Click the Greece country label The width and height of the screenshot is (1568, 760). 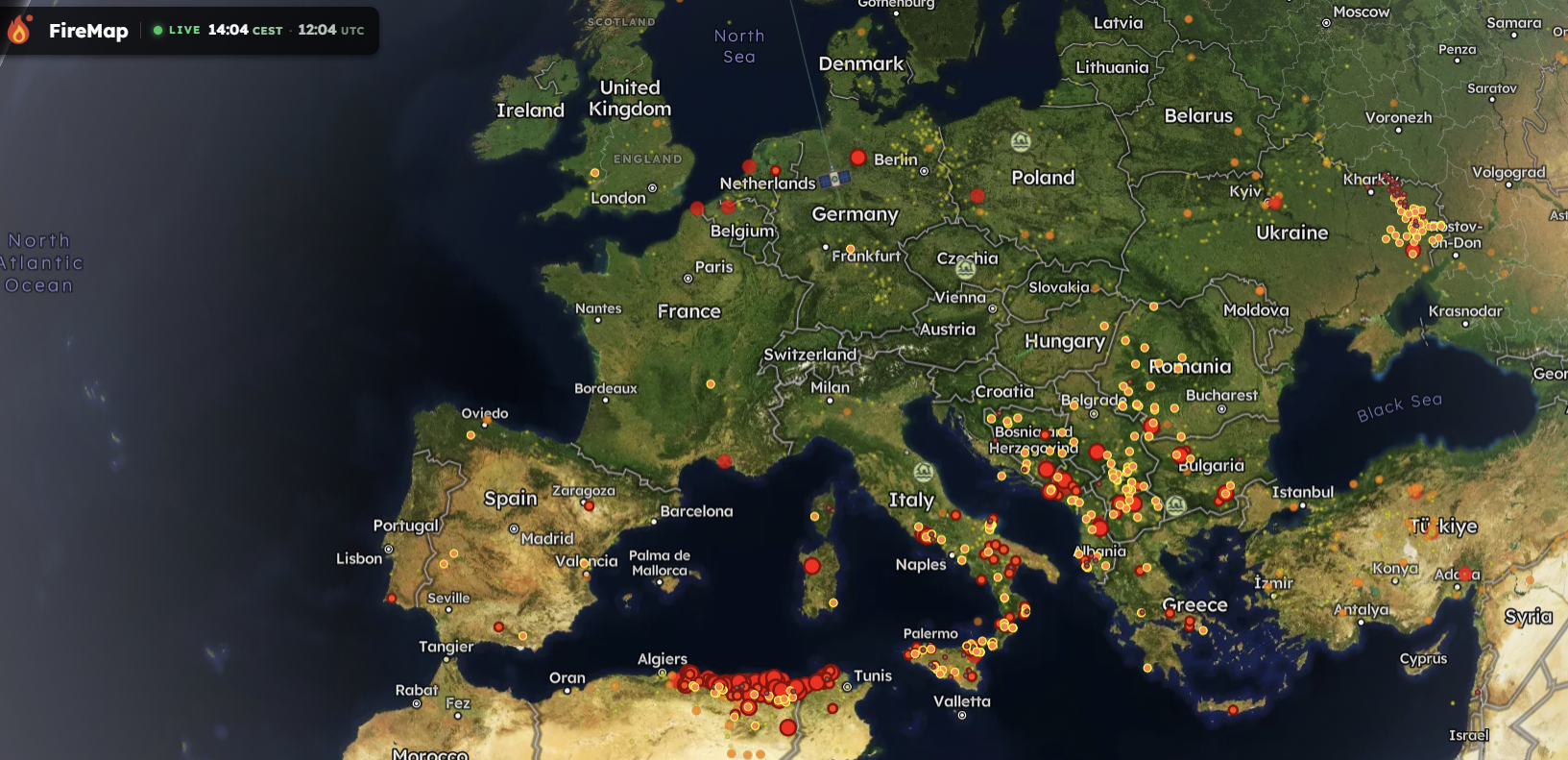[x=1194, y=605]
